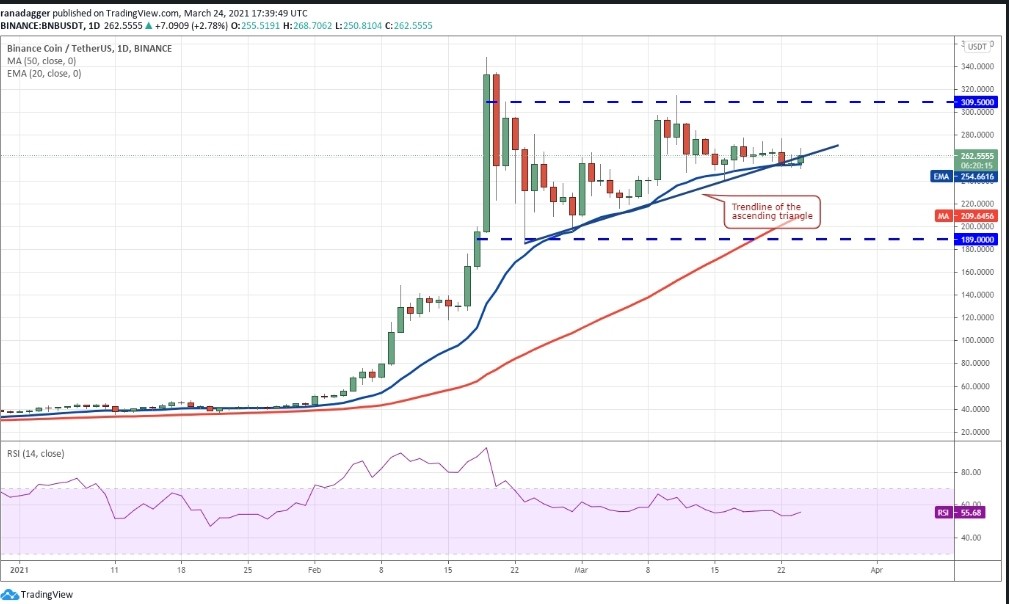Click the 320.0000 price axis label

point(977,89)
